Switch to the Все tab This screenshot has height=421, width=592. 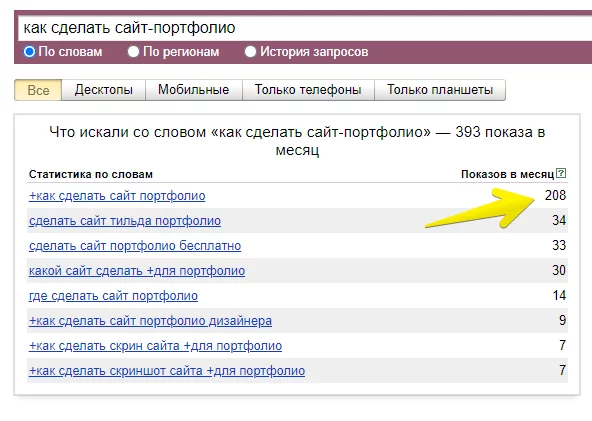(38, 90)
